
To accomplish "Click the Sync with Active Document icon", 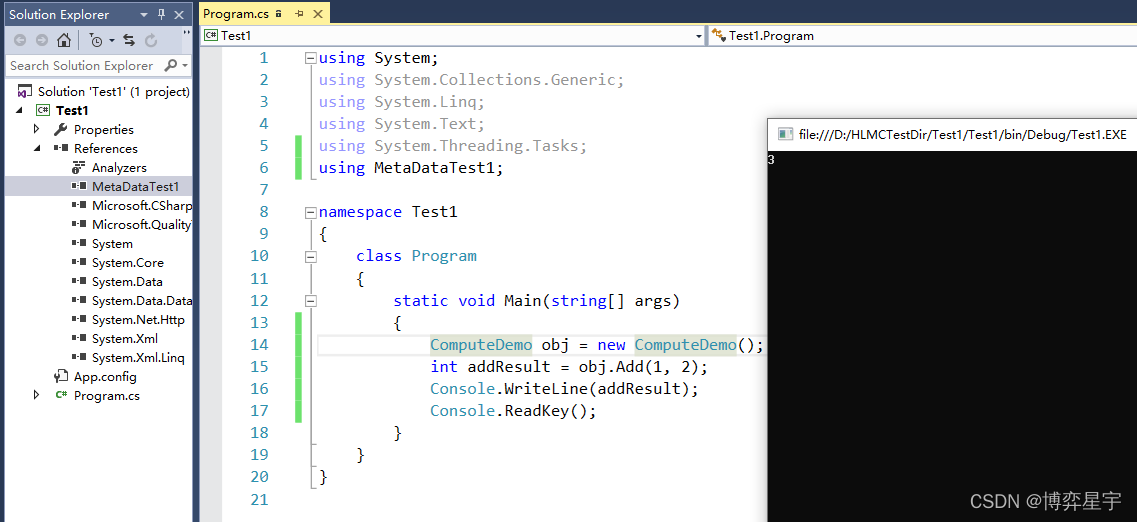I will pyautogui.click(x=129, y=40).
